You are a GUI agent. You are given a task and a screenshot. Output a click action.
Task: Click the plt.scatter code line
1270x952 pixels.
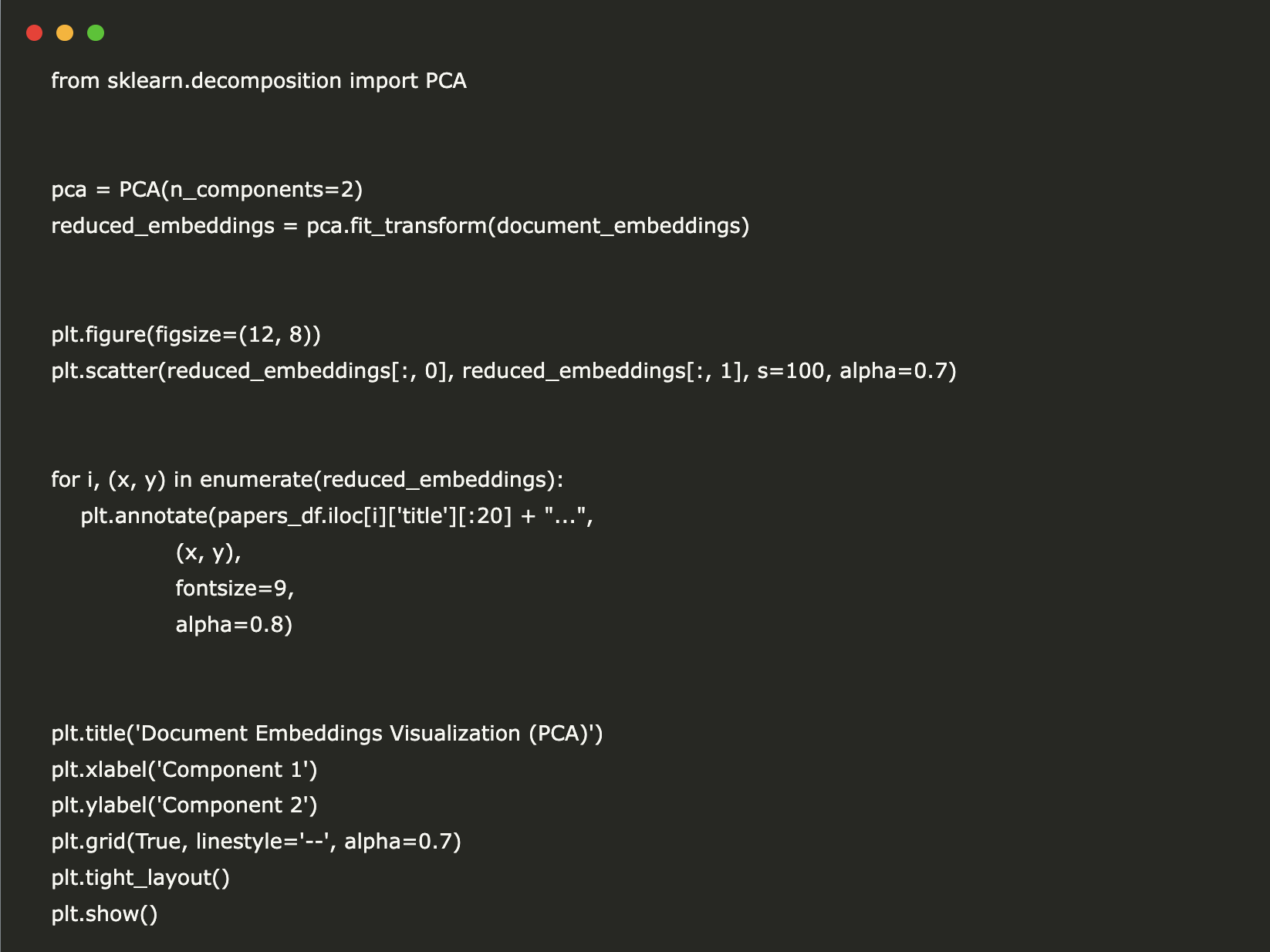click(x=503, y=371)
